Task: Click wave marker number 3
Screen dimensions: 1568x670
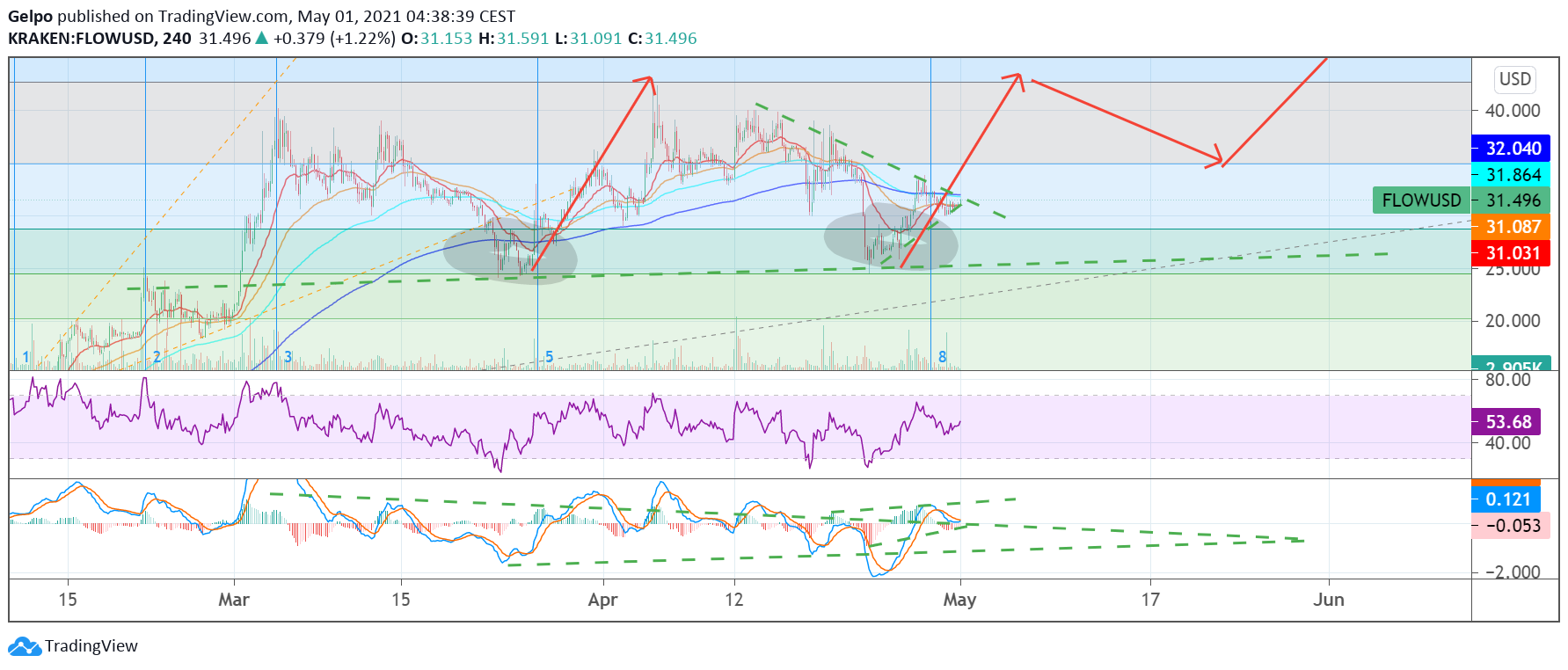Action: (288, 357)
